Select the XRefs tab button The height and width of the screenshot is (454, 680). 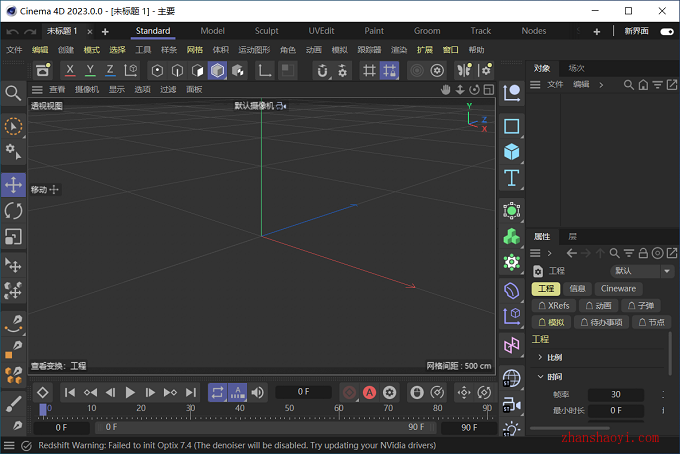[554, 306]
